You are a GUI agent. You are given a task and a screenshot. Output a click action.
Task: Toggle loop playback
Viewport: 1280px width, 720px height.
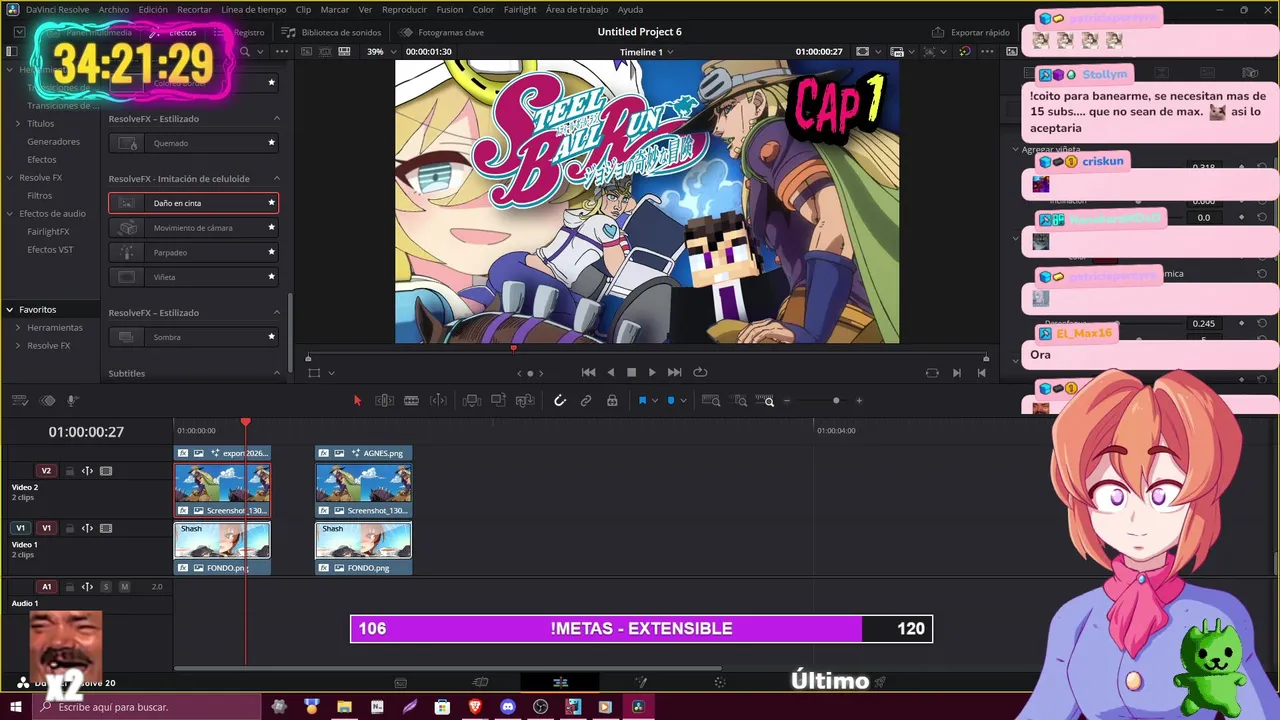(x=700, y=372)
